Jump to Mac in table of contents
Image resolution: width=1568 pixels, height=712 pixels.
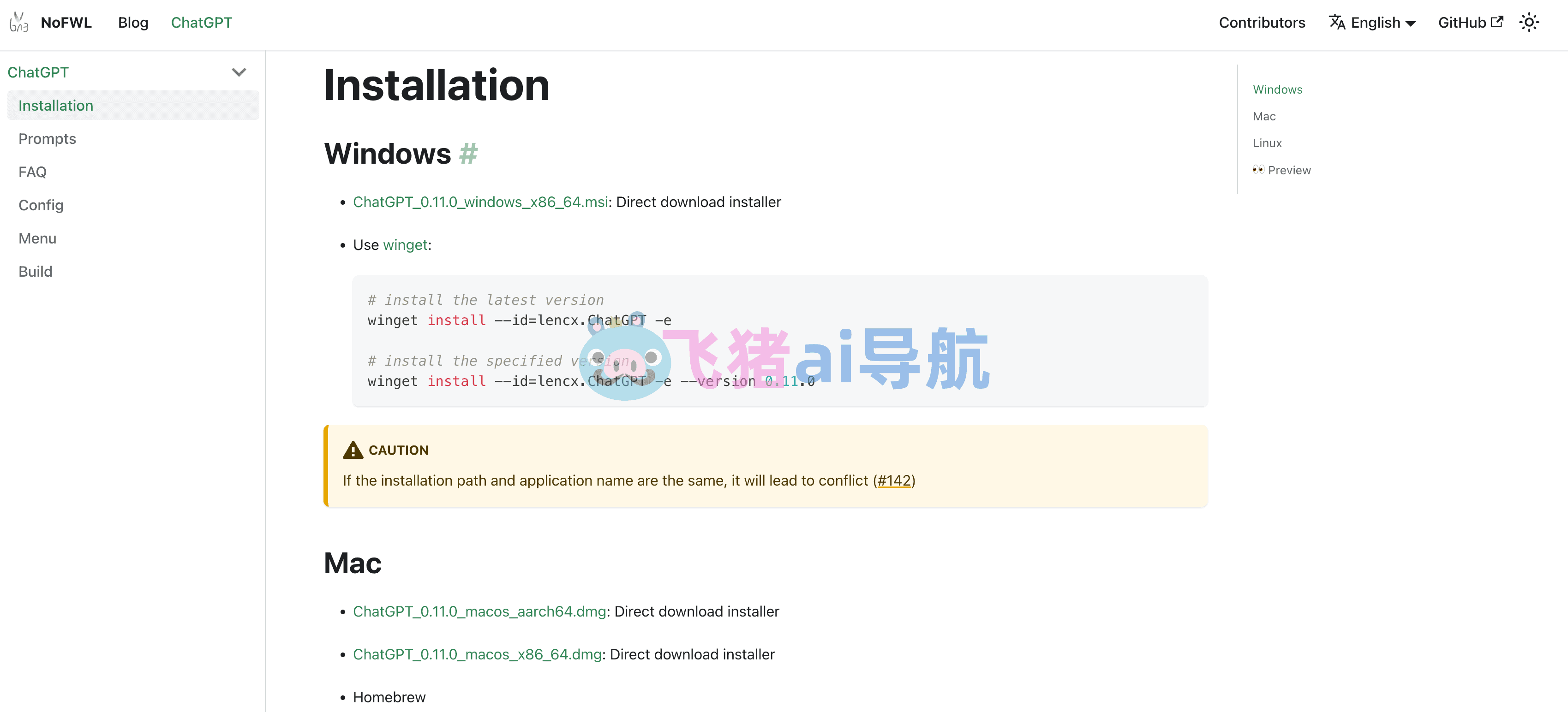(x=1263, y=116)
